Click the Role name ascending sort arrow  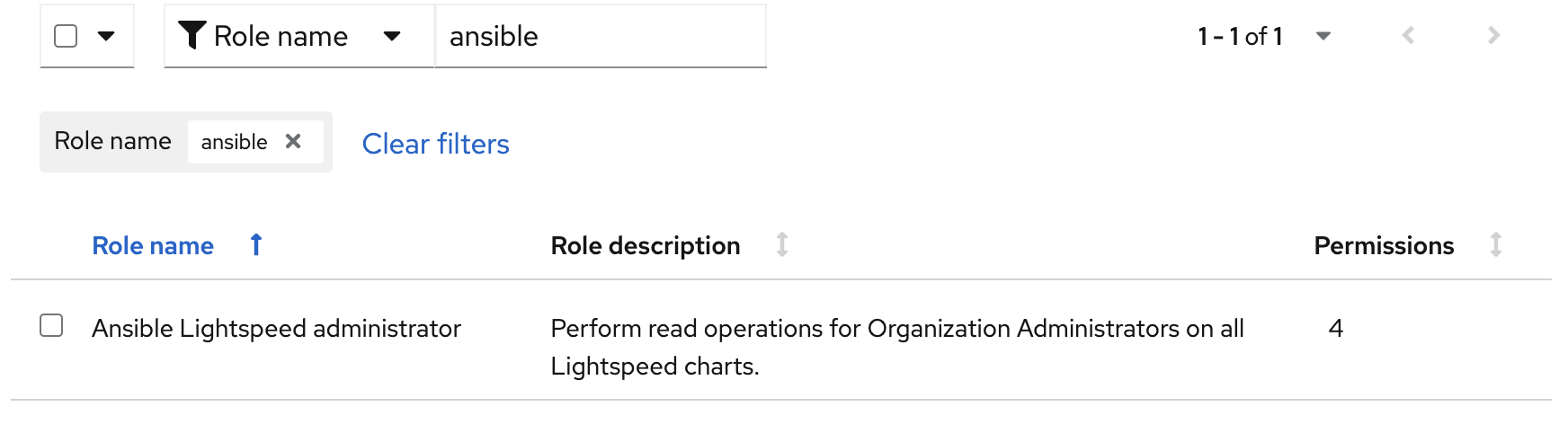pyautogui.click(x=256, y=245)
